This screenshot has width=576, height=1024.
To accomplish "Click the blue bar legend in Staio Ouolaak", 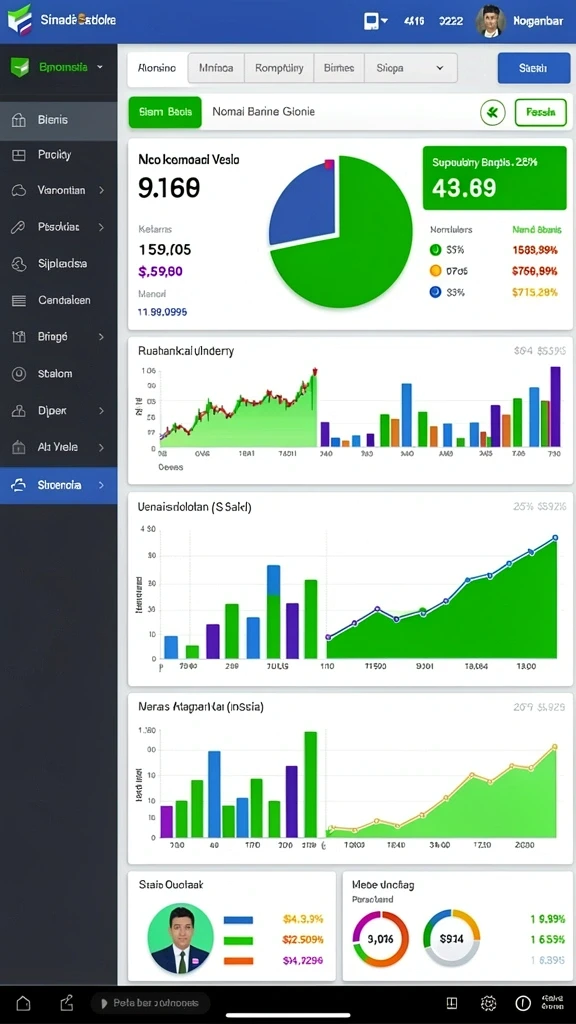I will click(x=238, y=919).
